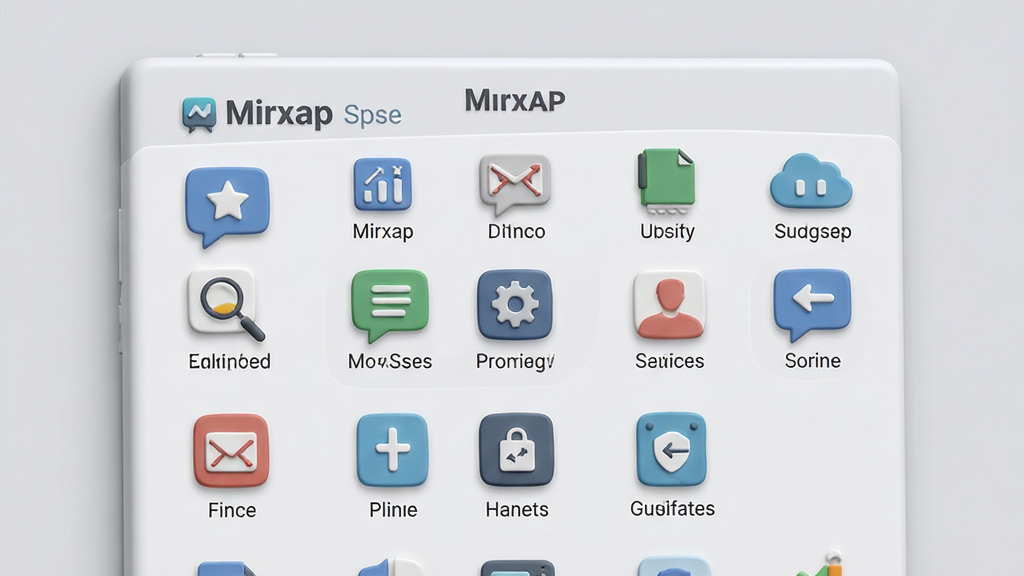The width and height of the screenshot is (1024, 576).
Task: Open the Promiegy gear settings icon
Action: [x=515, y=305]
